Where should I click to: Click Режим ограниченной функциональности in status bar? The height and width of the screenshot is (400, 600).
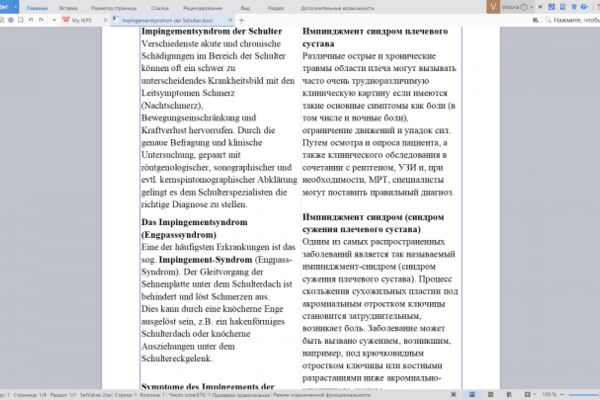tap(321, 395)
